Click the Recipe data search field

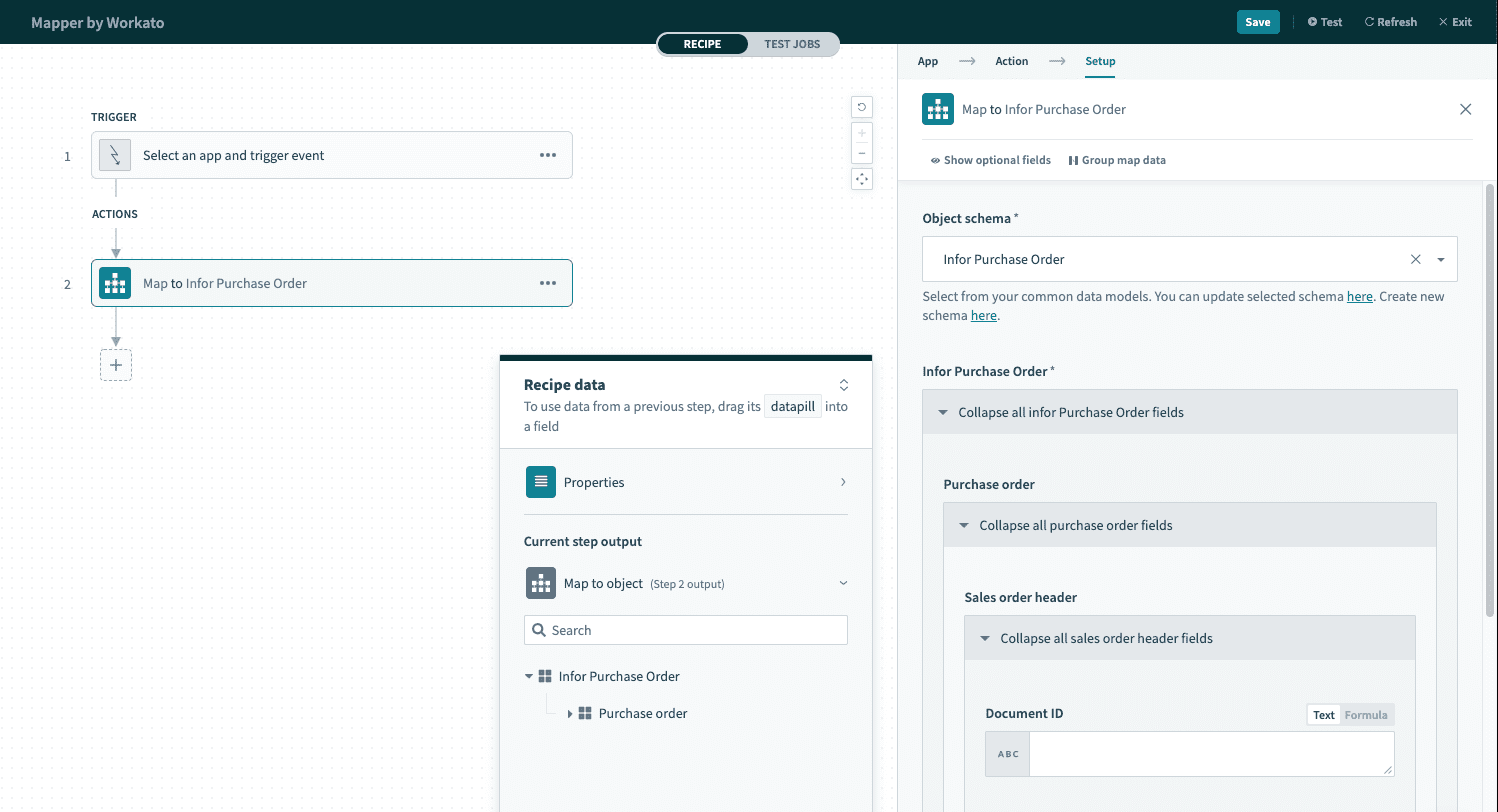(x=695, y=630)
